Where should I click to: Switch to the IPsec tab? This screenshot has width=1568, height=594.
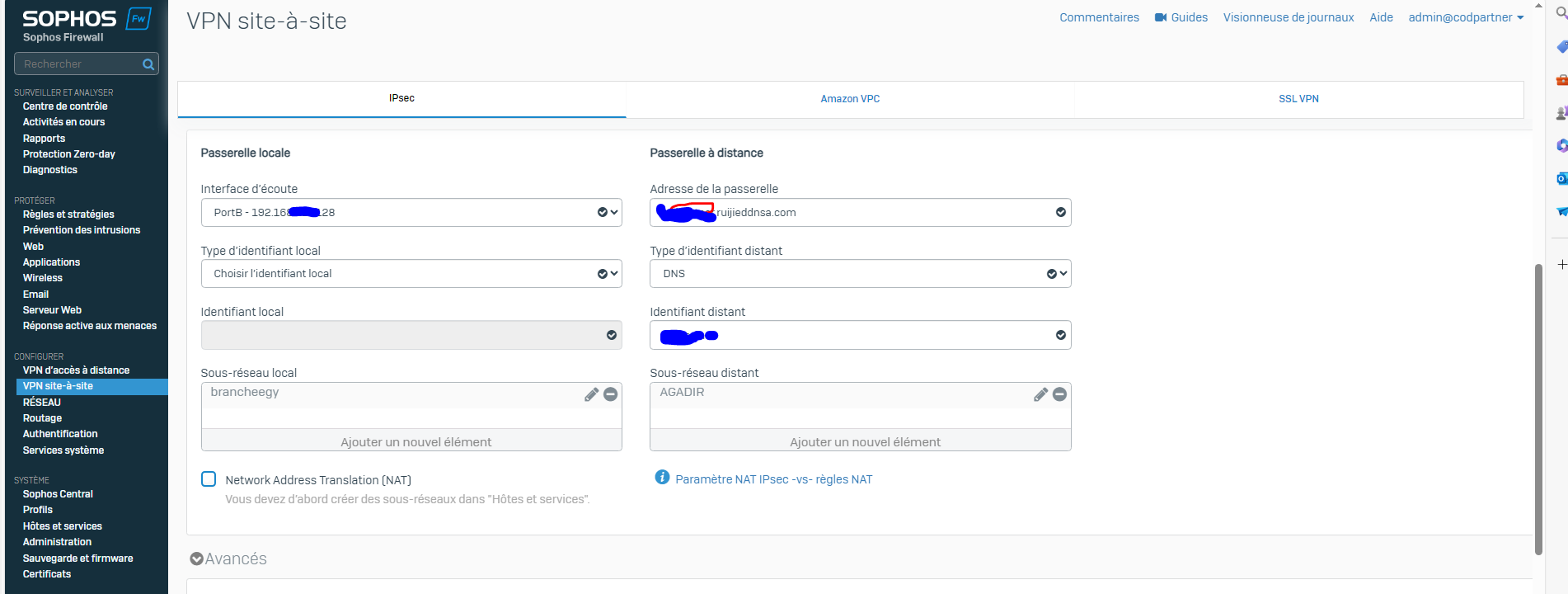(x=402, y=98)
